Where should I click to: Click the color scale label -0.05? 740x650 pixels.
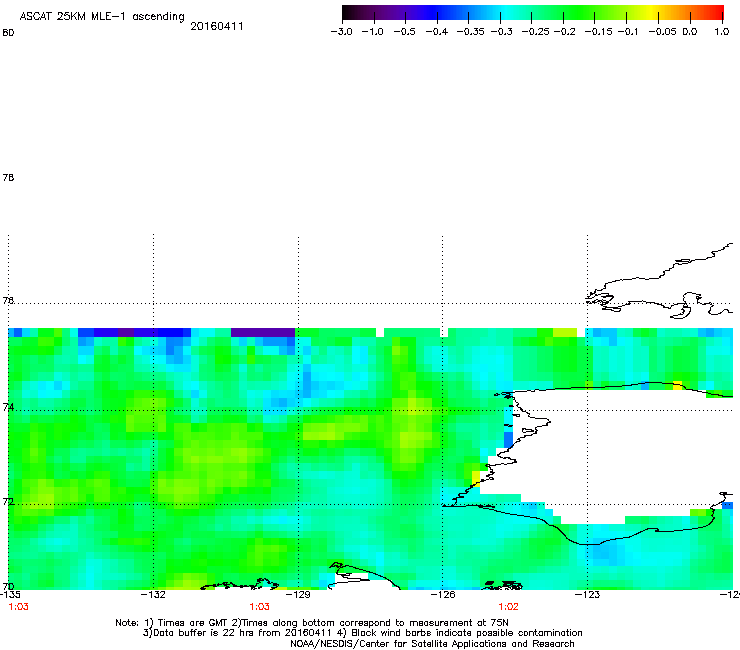(x=663, y=32)
